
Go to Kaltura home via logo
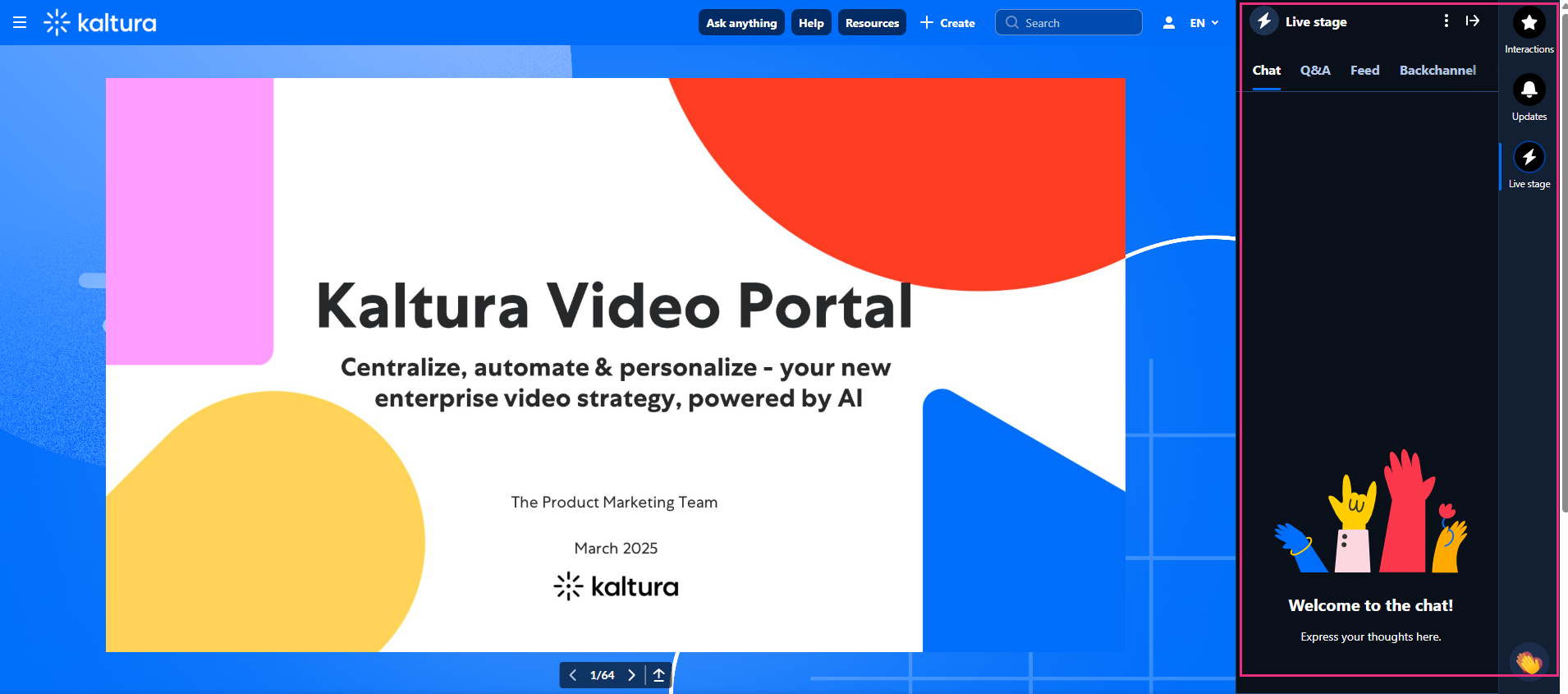[100, 23]
